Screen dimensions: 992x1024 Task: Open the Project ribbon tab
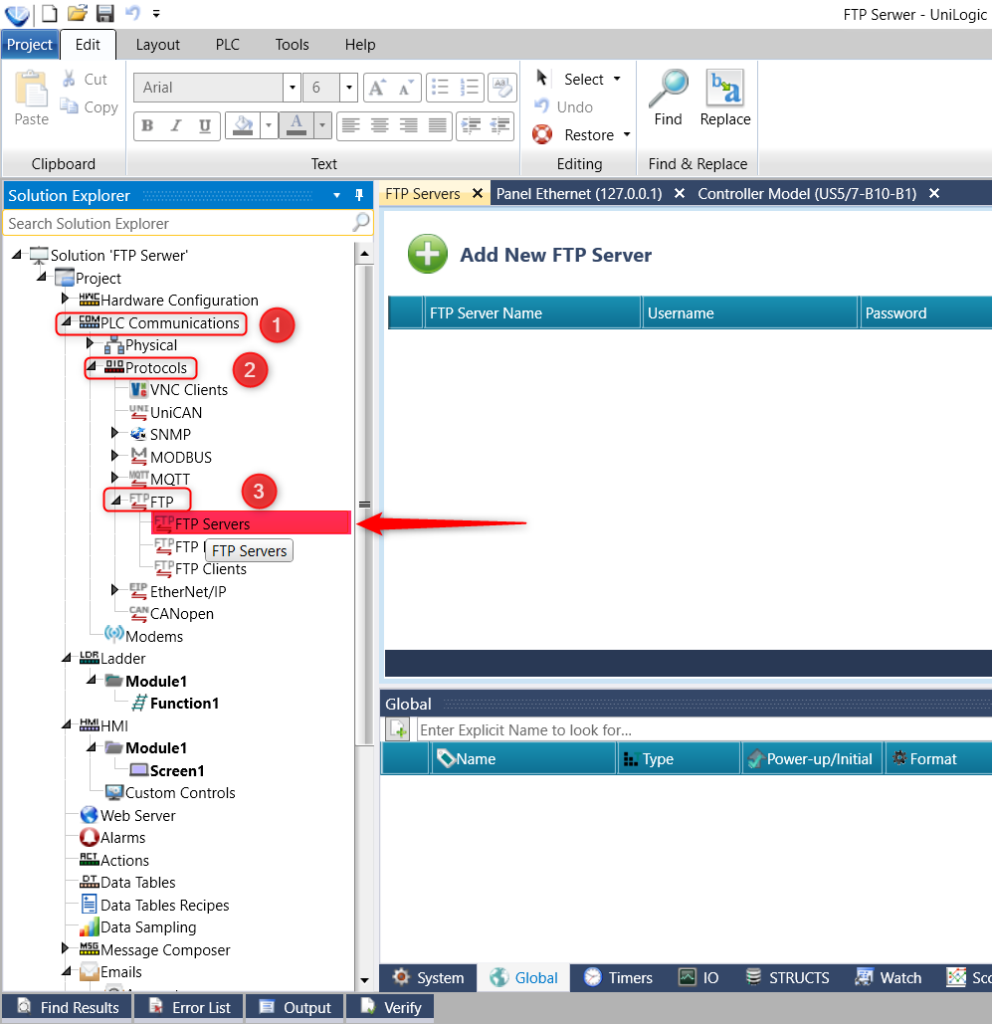click(30, 44)
